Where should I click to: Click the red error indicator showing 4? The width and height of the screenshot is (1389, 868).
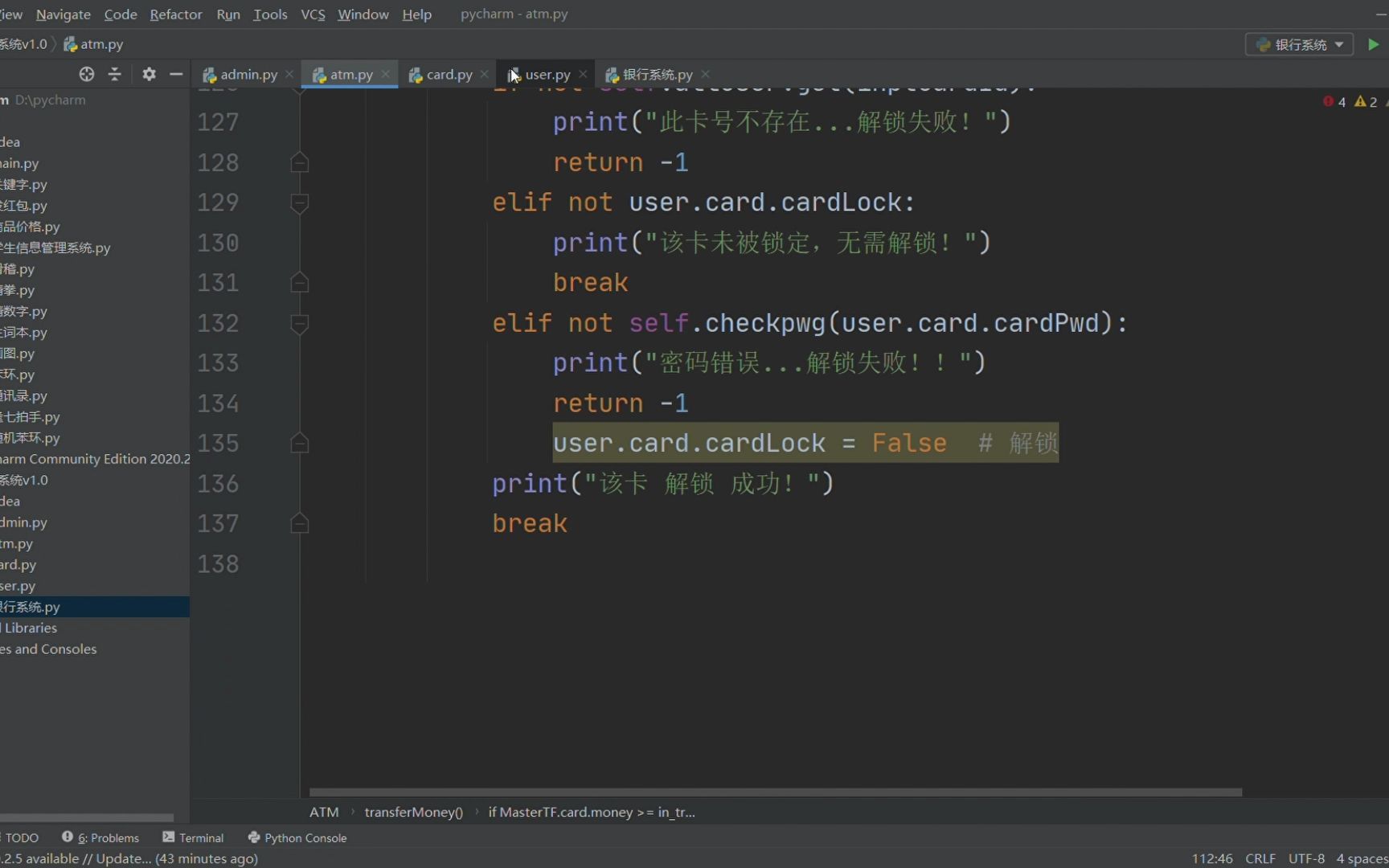[x=1334, y=101]
